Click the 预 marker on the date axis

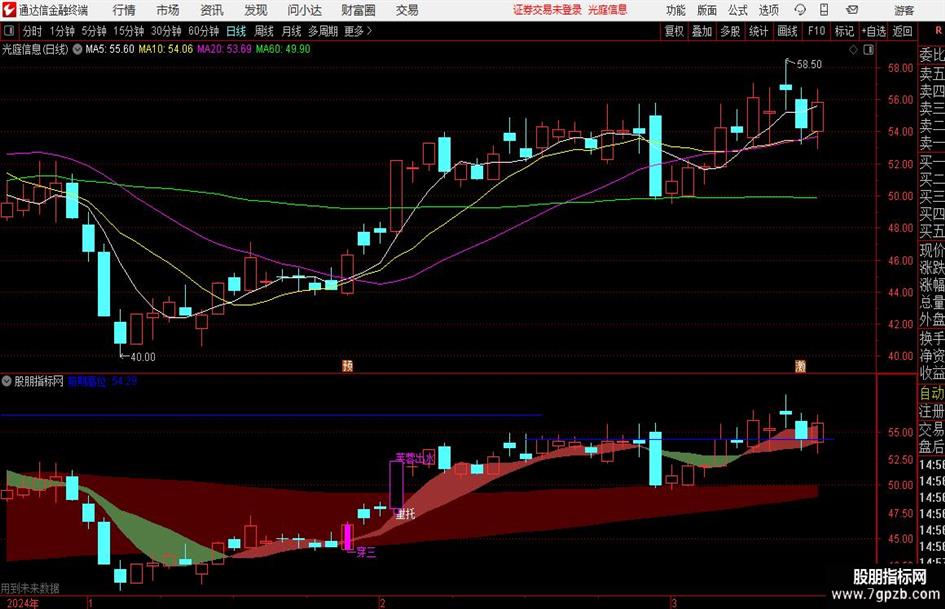coord(348,366)
